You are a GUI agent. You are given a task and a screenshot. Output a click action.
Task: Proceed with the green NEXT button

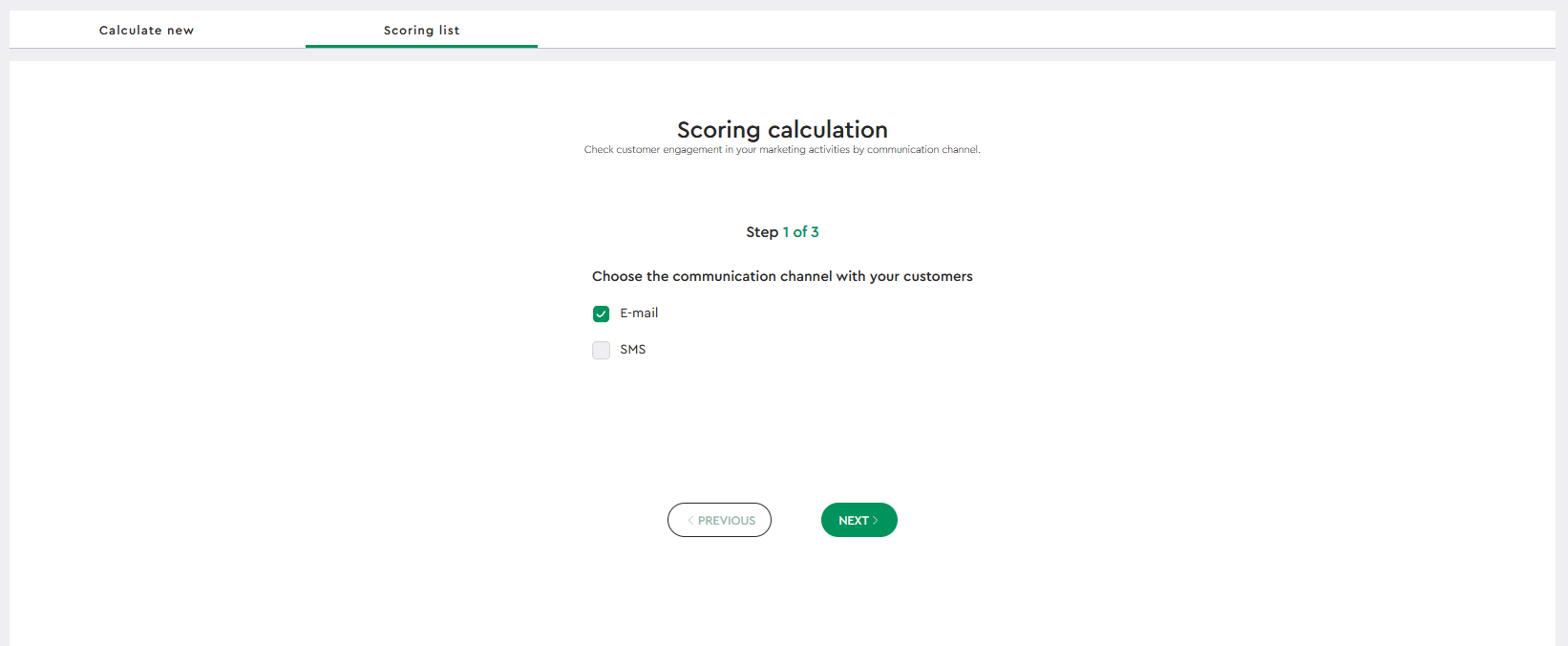click(859, 520)
